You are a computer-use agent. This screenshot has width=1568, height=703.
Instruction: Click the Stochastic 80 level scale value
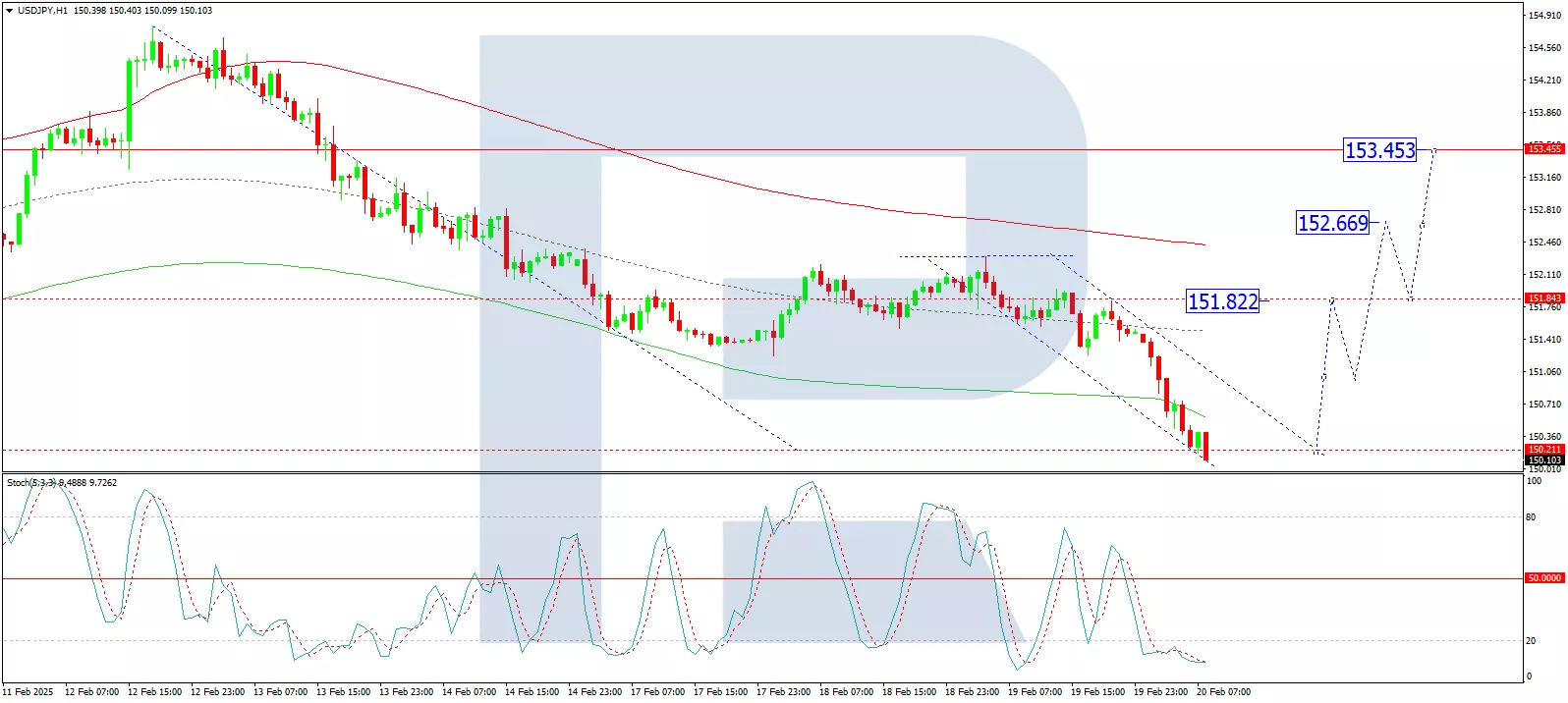tap(1531, 516)
